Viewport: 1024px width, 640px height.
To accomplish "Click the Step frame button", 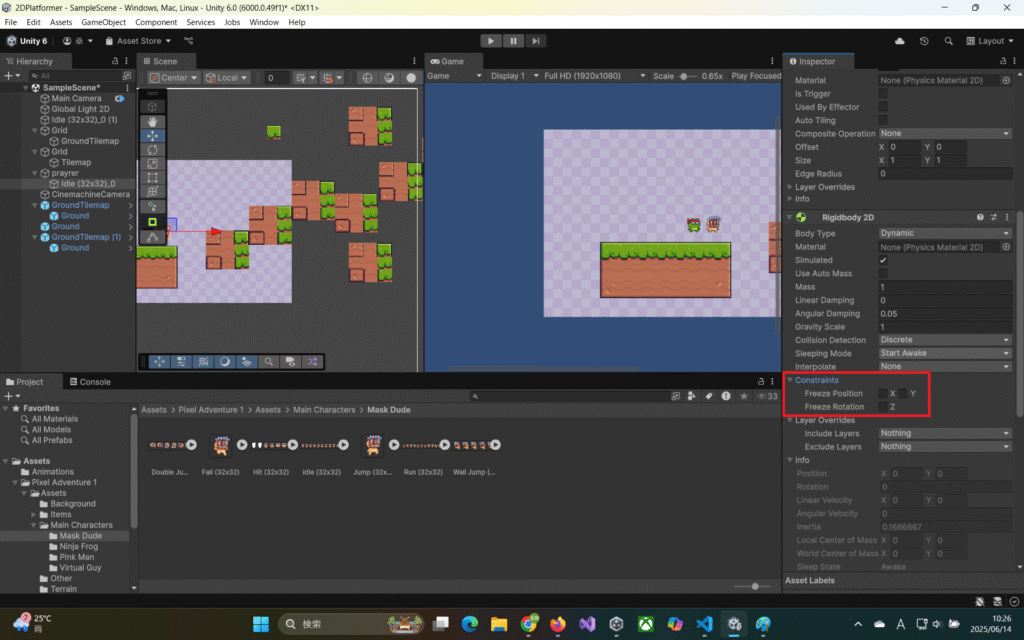I will pos(536,40).
